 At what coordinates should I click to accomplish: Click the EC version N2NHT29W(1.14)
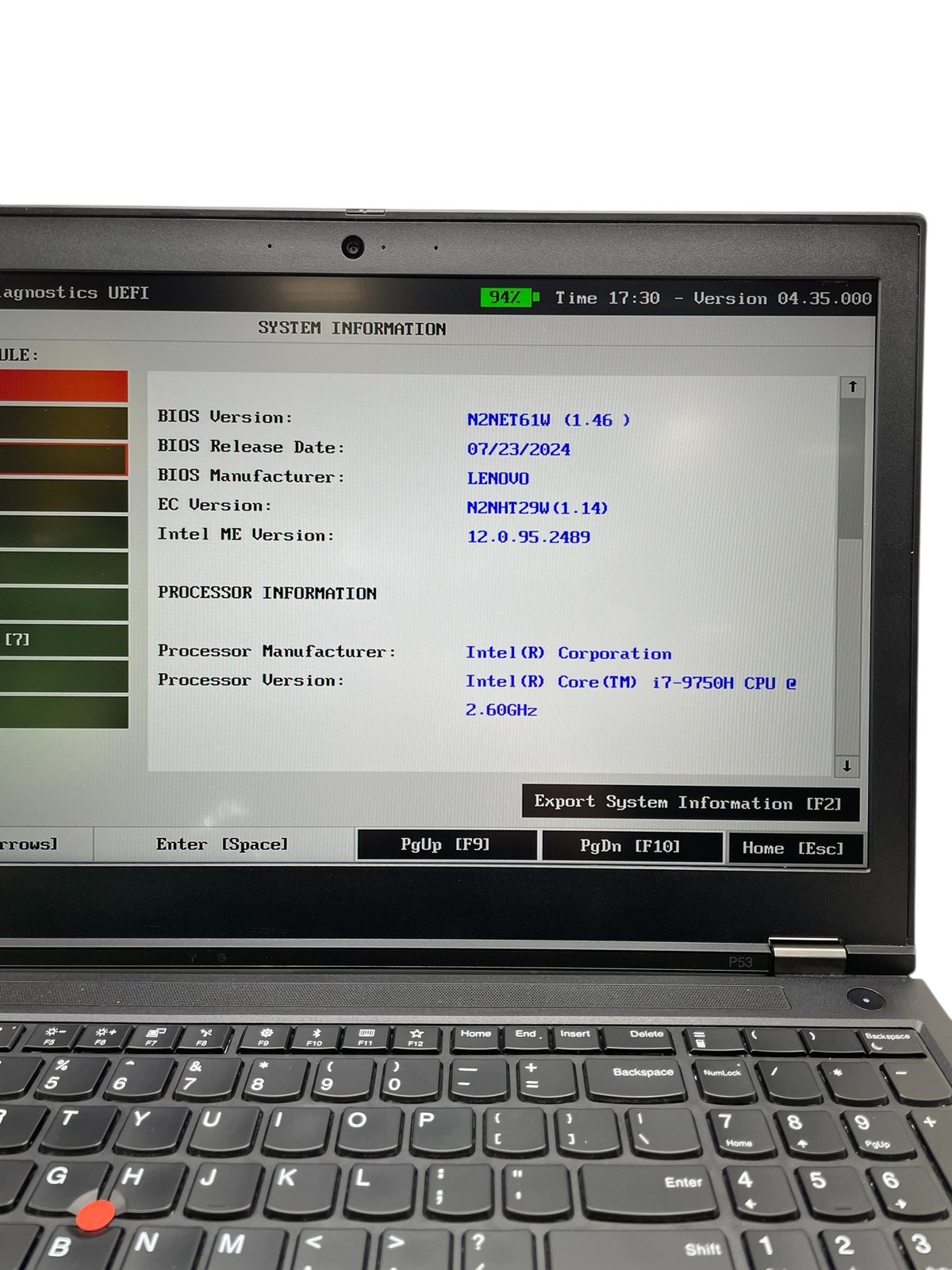tap(537, 508)
